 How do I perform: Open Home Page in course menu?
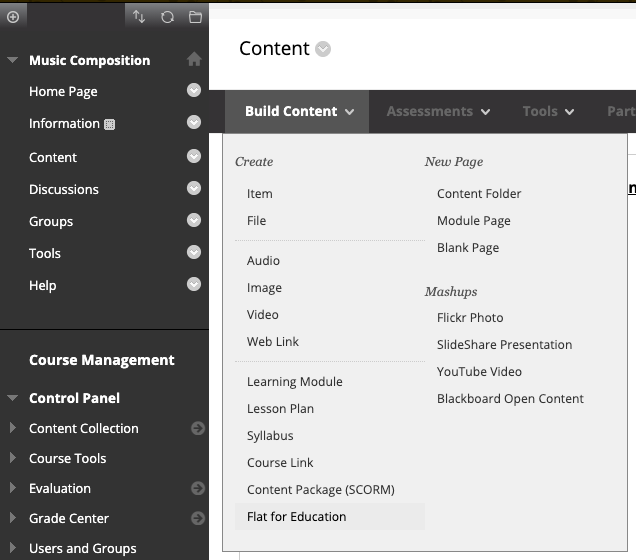(x=63, y=92)
